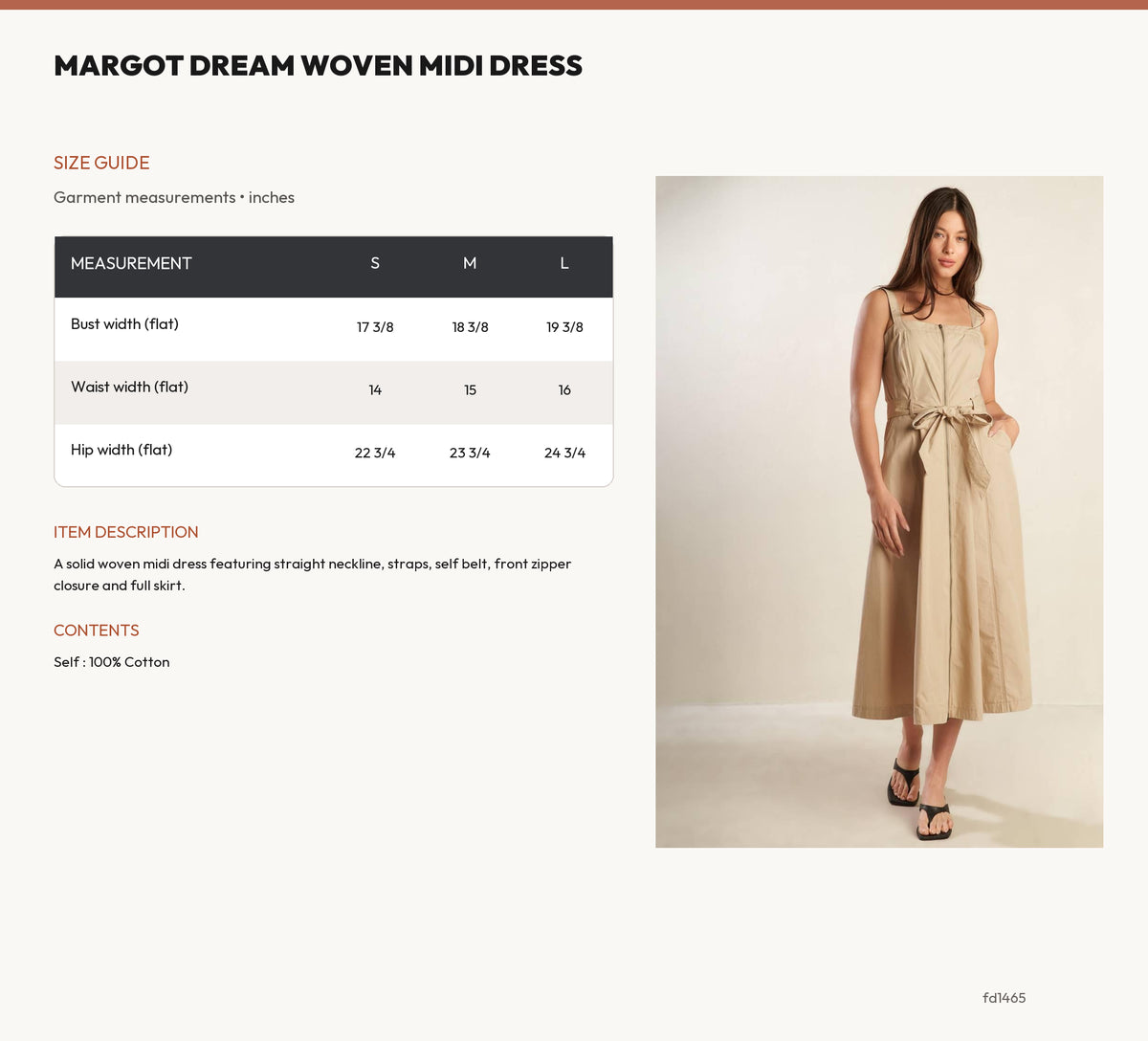Click the dress description paragraph text
The image size is (1148, 1041).
pyautogui.click(x=312, y=575)
